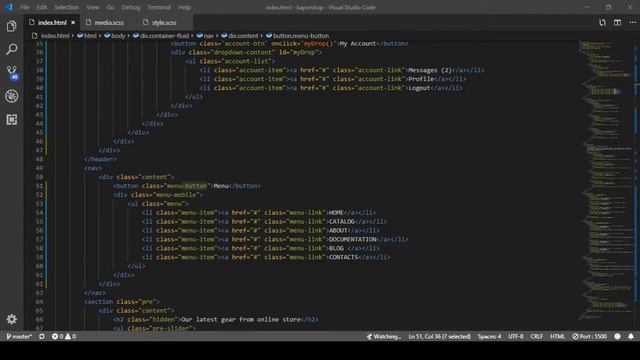The height and width of the screenshot is (360, 640).
Task: Click the text Our latest gear from online store
Action: [241, 319]
